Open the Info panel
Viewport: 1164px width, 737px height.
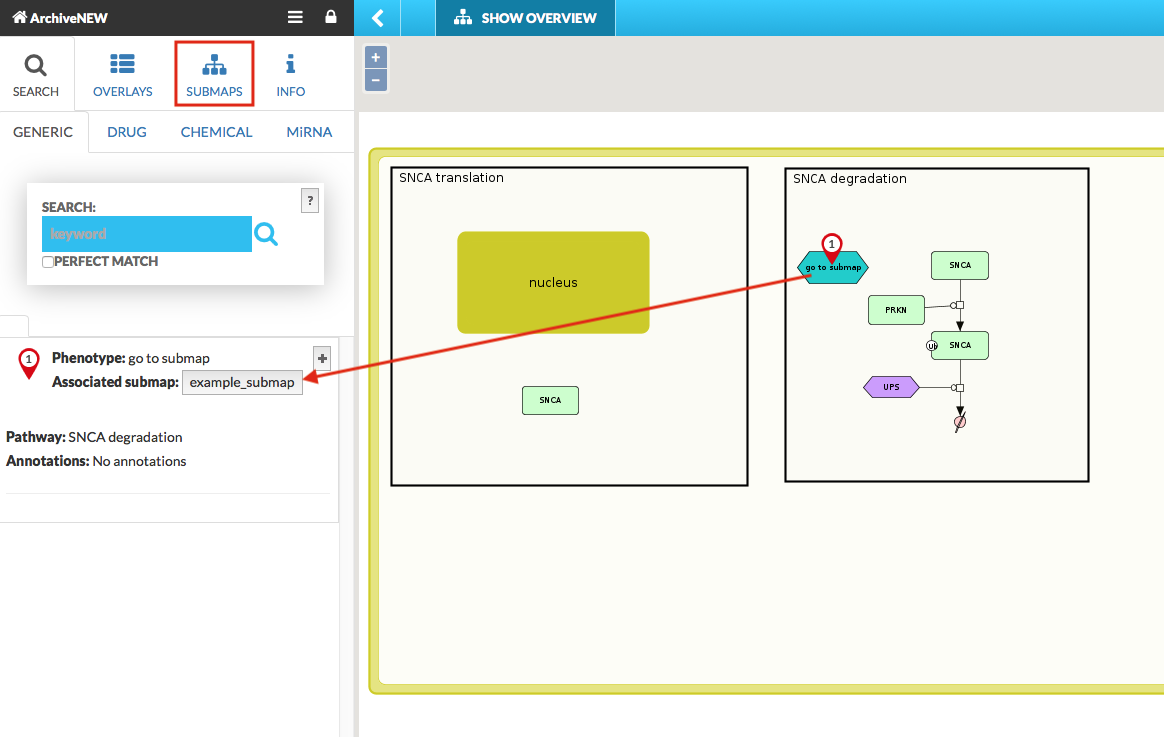click(x=290, y=76)
